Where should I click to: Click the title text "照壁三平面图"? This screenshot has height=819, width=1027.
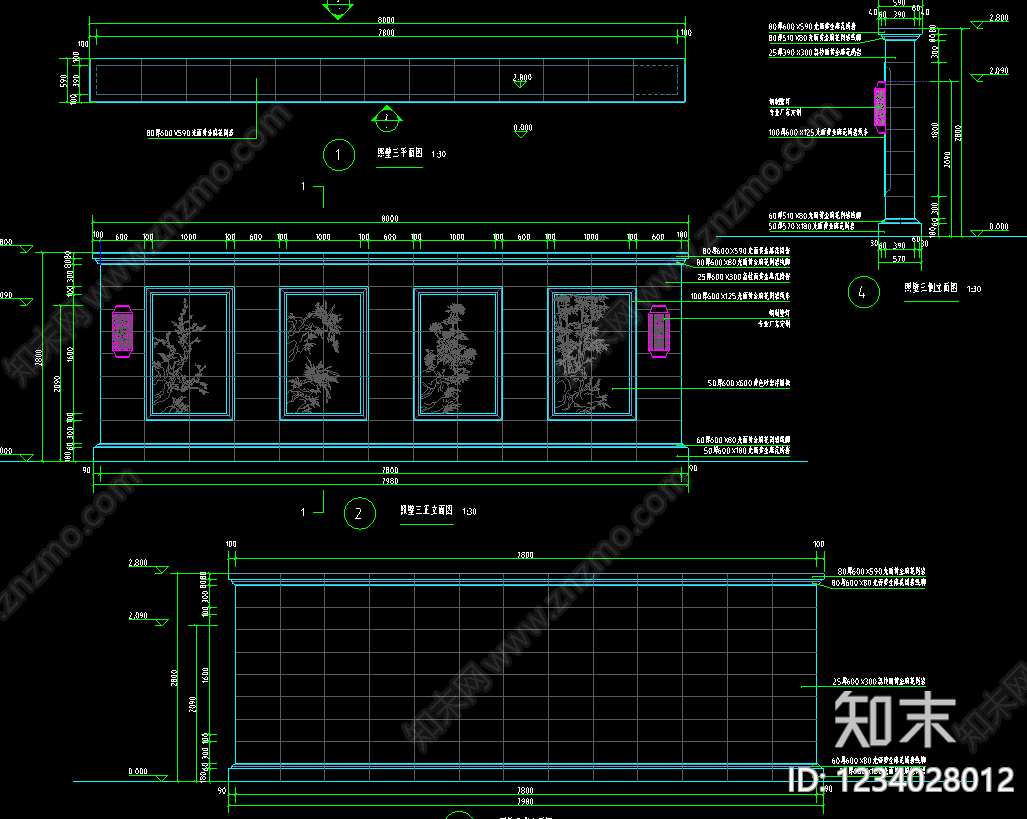point(400,153)
